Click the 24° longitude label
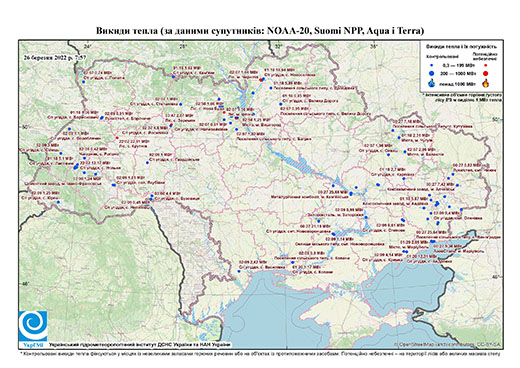The width and height of the screenshot is (520, 368). 87,46
